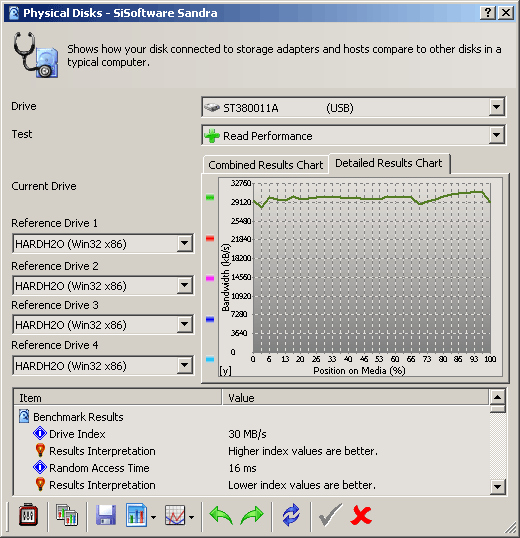Click the blue Reference Drive 3 swatch
The width and height of the screenshot is (520, 538).
coord(210,319)
